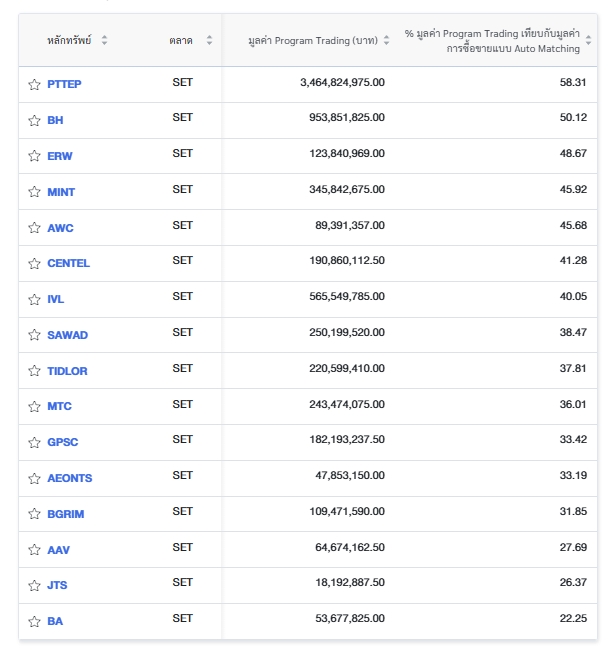Toggle the TIDLOR watchlist star
The height and width of the screenshot is (660, 612).
[34, 372]
